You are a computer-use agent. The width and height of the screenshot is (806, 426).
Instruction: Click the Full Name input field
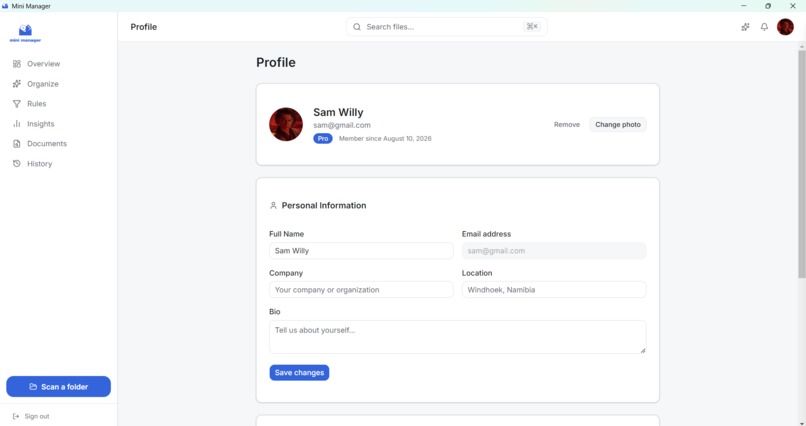[361, 251]
